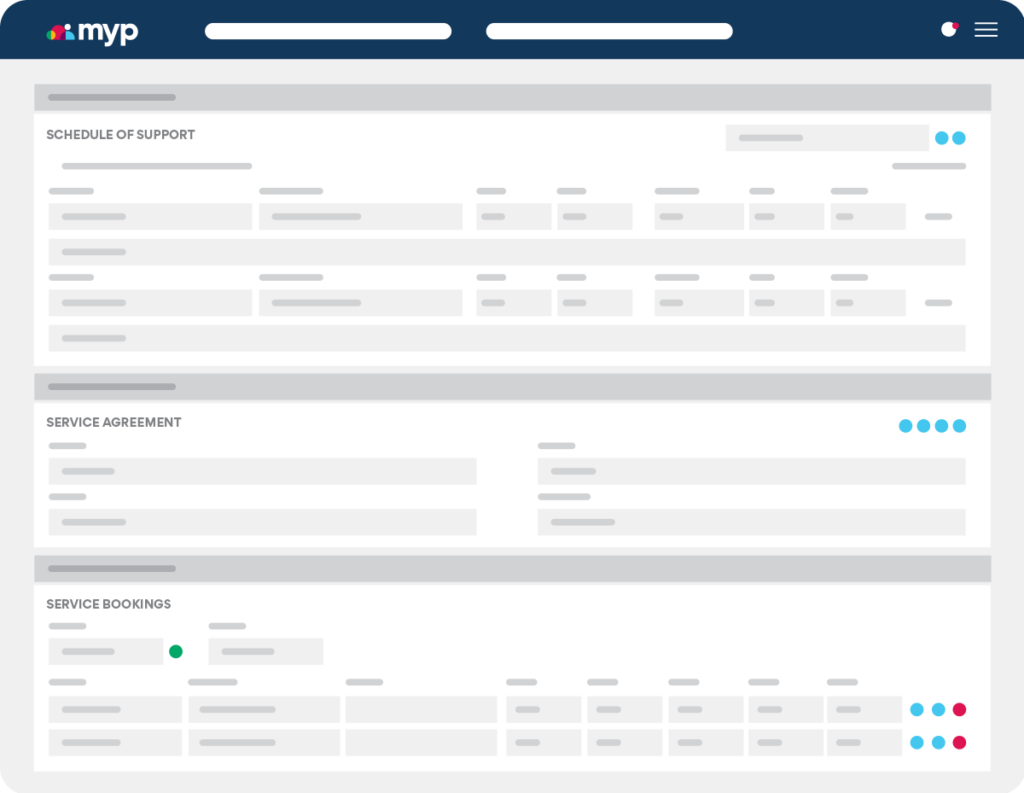Screen dimensions: 1024x793
Task: Toggle the first blue icon on the top booking row
Action: tap(917, 710)
